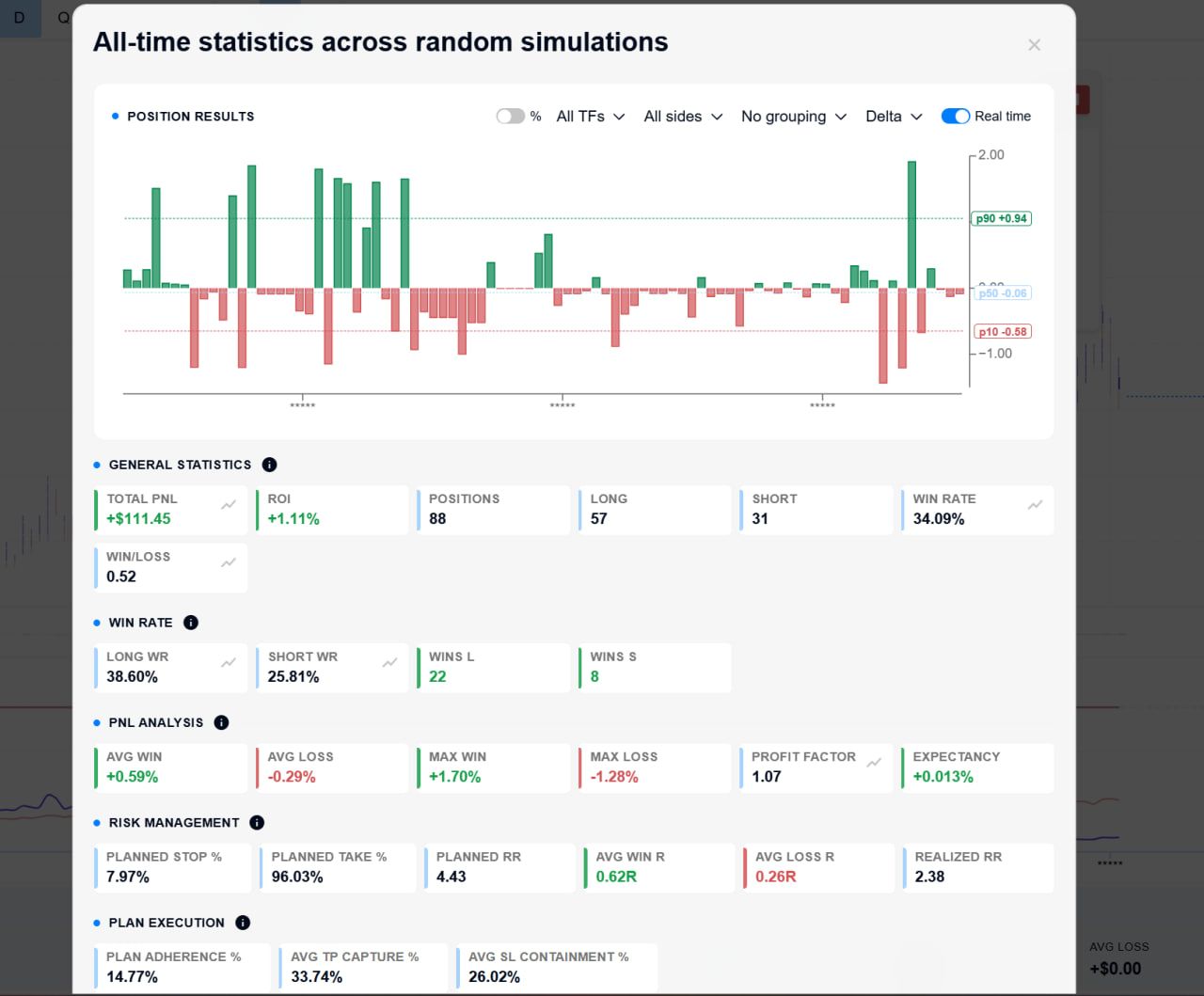Screen dimensions: 1204x996
Task: Open the No grouping dropdown
Action: click(794, 117)
